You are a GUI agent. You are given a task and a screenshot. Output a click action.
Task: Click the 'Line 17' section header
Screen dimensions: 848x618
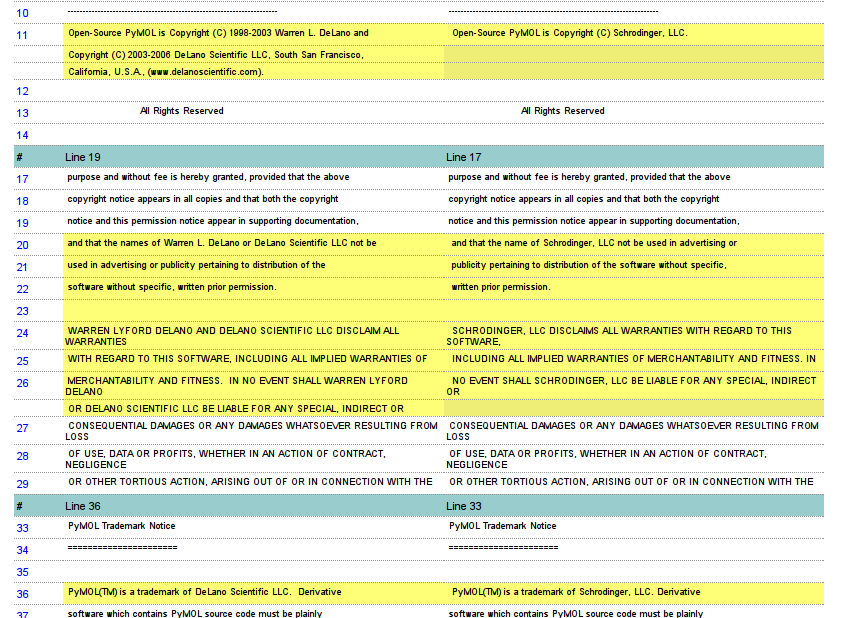pyautogui.click(x=463, y=157)
